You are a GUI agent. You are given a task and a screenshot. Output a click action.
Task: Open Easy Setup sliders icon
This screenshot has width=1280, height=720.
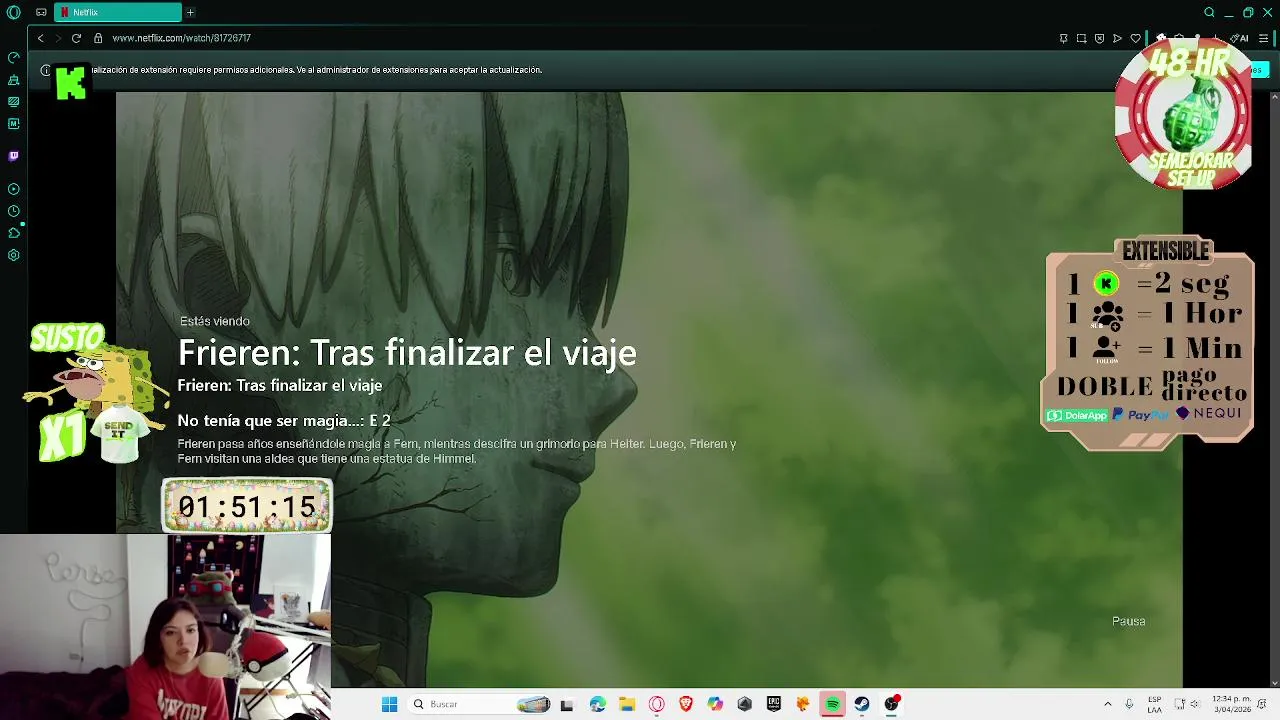click(1263, 38)
